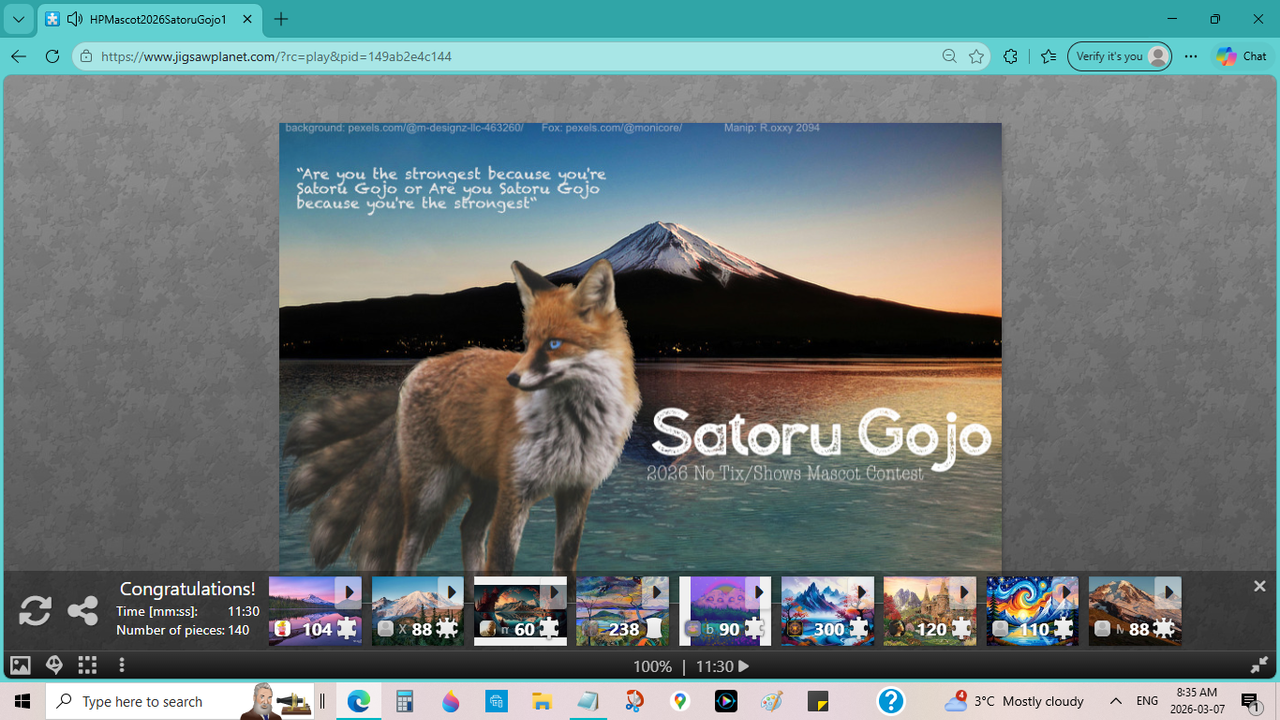The width and height of the screenshot is (1280, 720).
Task: Open Edge Settings and more menu
Action: (1190, 56)
